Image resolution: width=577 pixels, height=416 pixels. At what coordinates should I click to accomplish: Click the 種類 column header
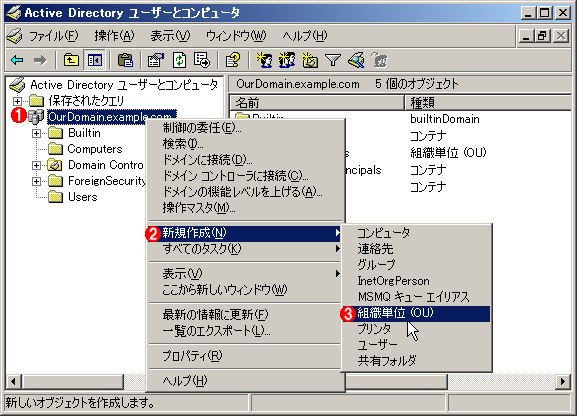click(488, 102)
